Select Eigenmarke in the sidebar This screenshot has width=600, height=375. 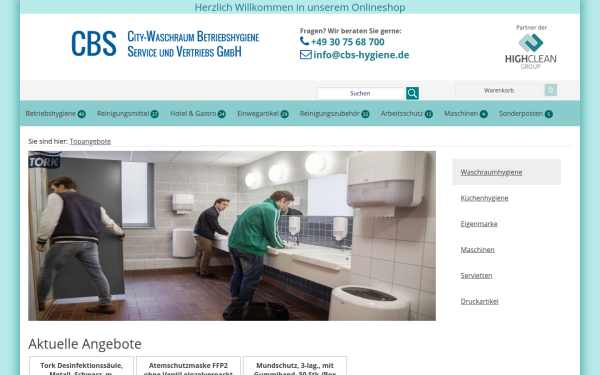point(479,224)
